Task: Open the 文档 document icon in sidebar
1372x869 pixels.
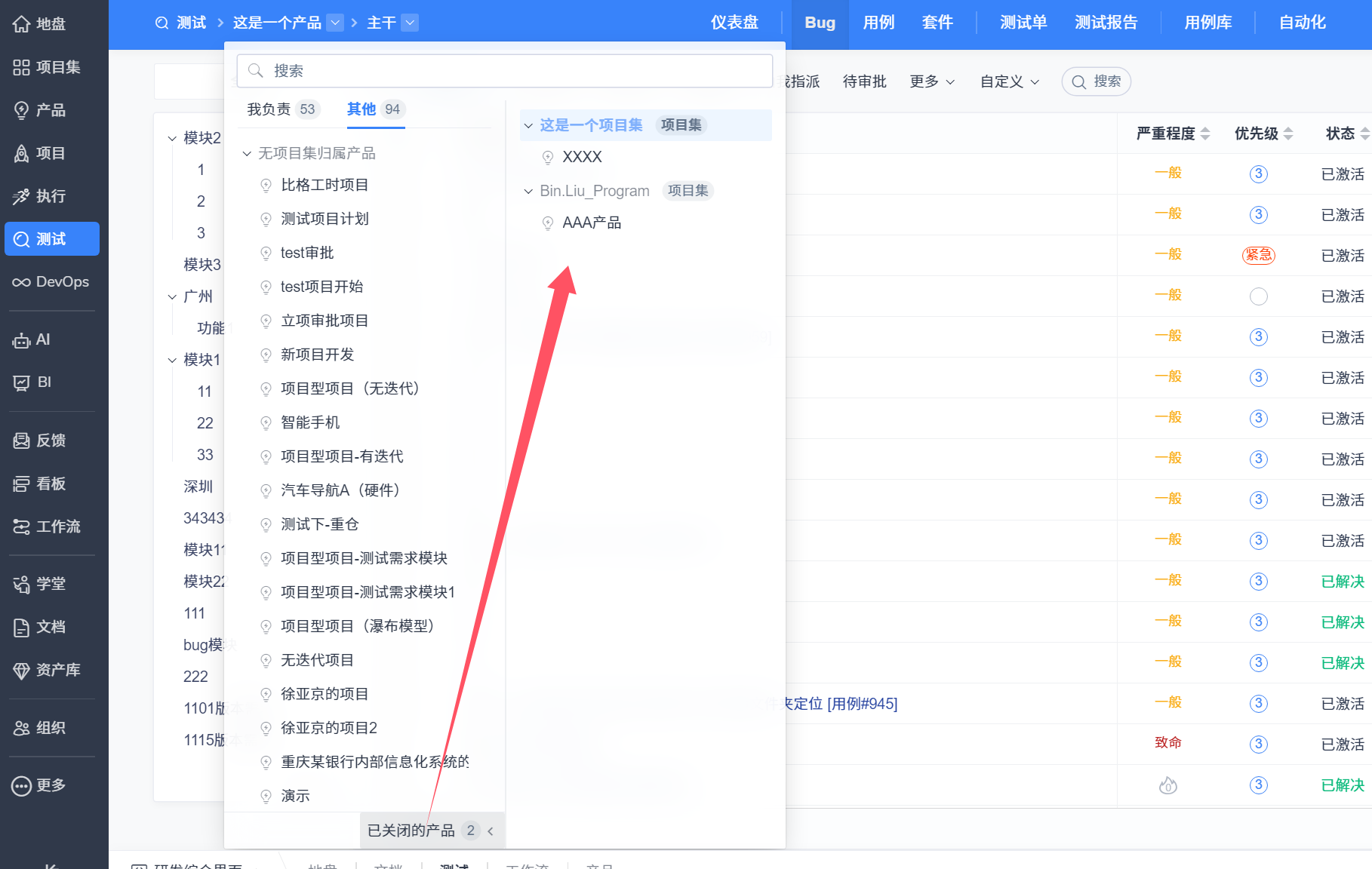Action: 21,627
